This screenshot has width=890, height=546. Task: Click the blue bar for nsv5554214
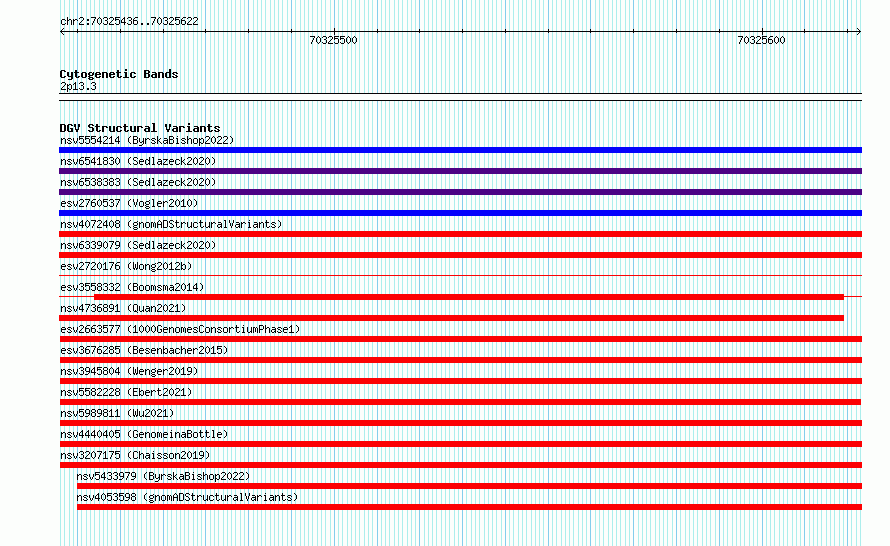(x=460, y=150)
